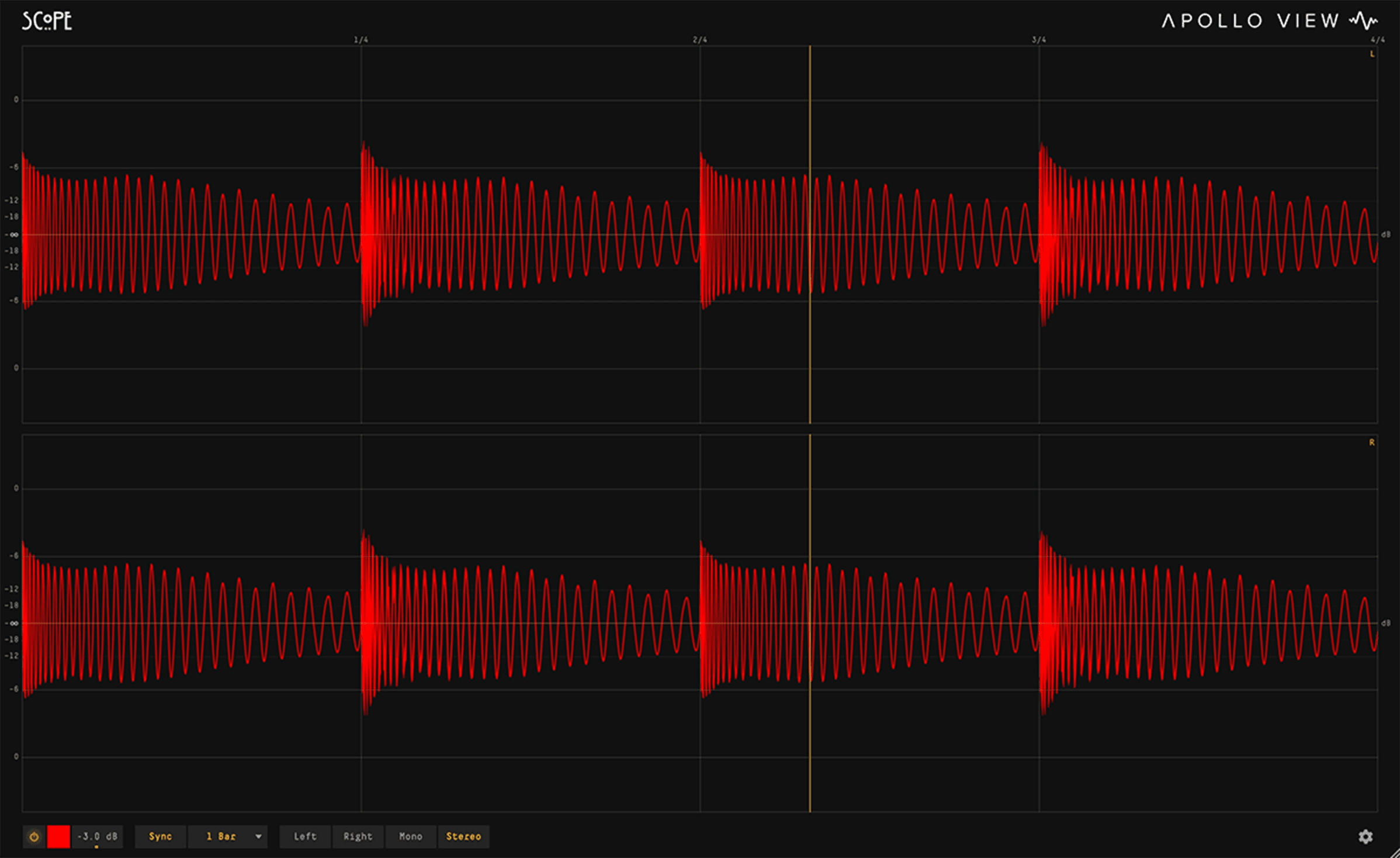Screen dimensions: 1400x858
Task: Open the settings gear icon
Action: click(x=1365, y=836)
